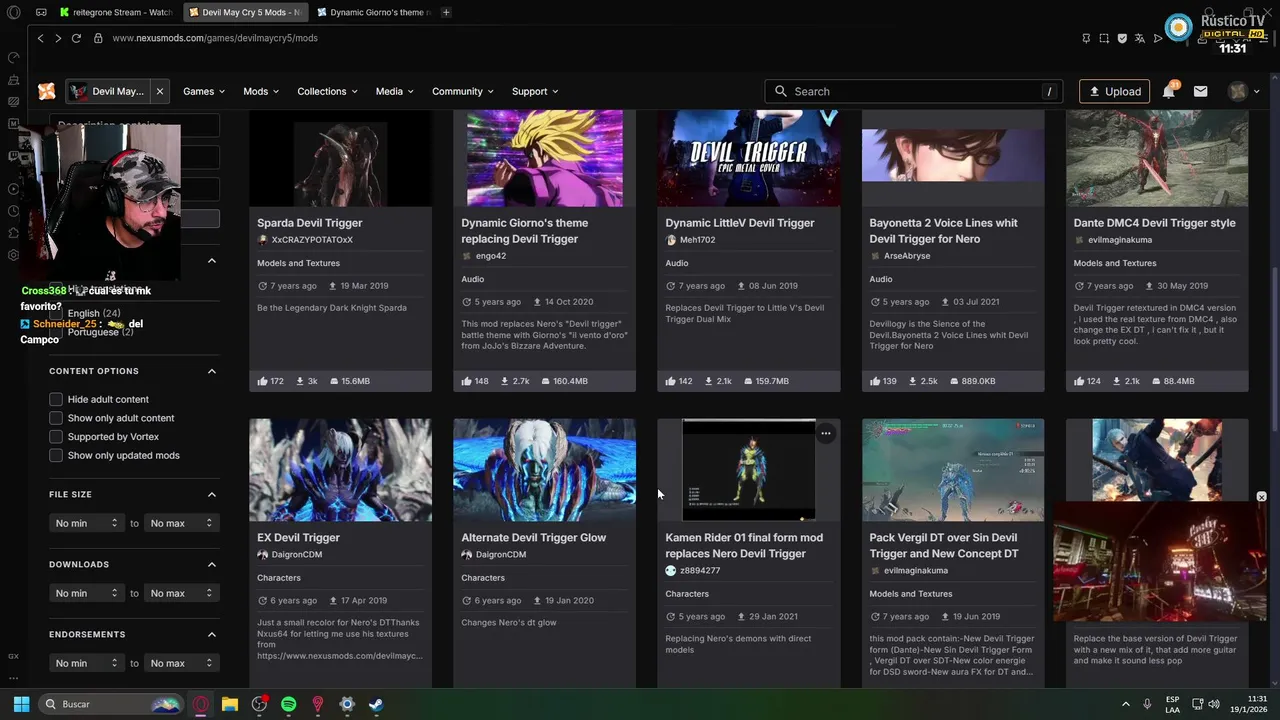Open a new browser tab
The height and width of the screenshot is (720, 1280).
[446, 12]
